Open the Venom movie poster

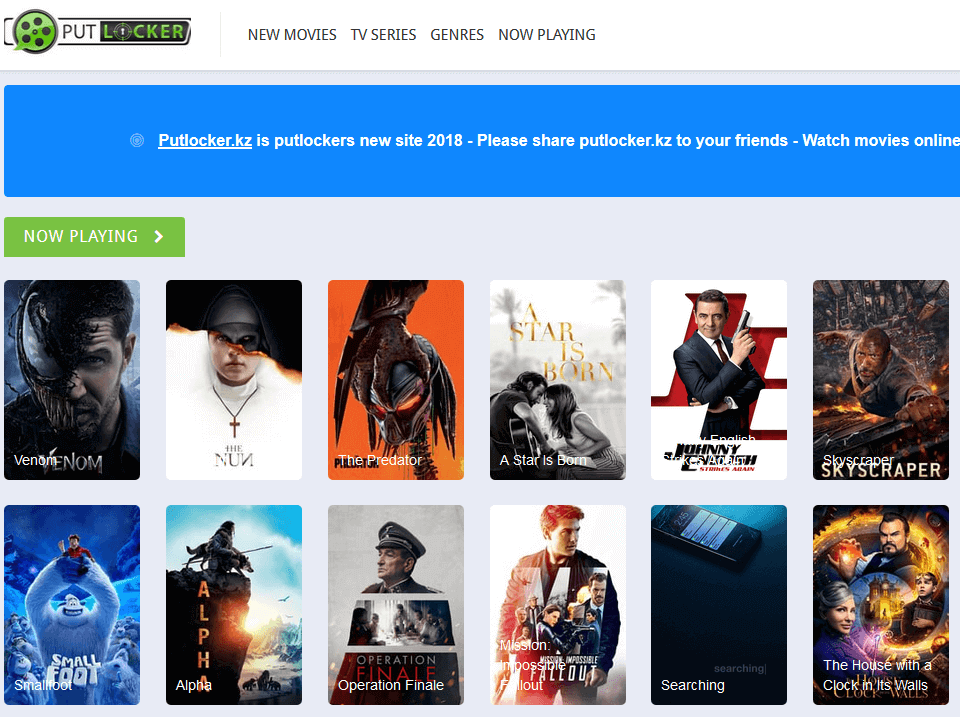pyautogui.click(x=72, y=380)
